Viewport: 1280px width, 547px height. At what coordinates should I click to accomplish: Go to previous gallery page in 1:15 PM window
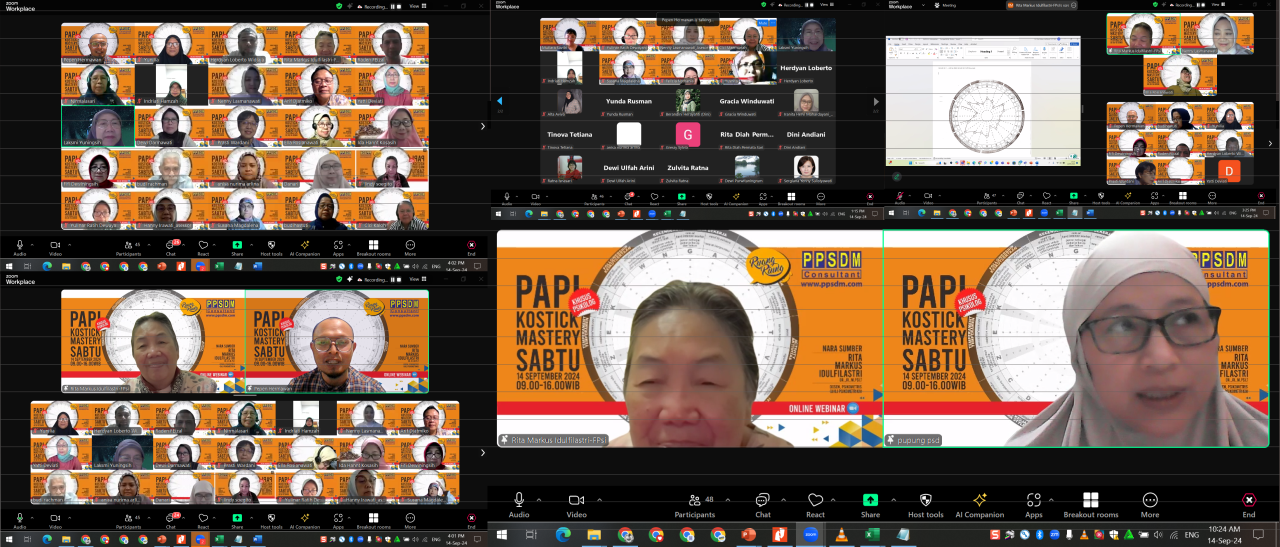[x=501, y=100]
